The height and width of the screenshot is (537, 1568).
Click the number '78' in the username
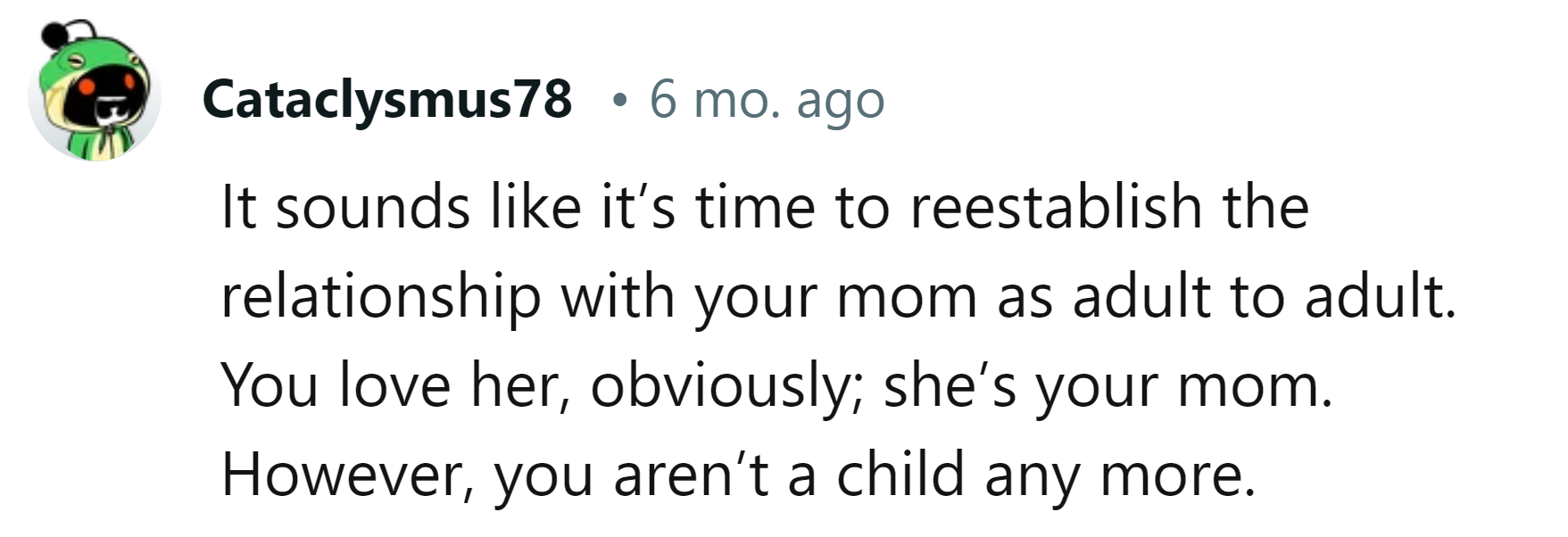tap(542, 98)
